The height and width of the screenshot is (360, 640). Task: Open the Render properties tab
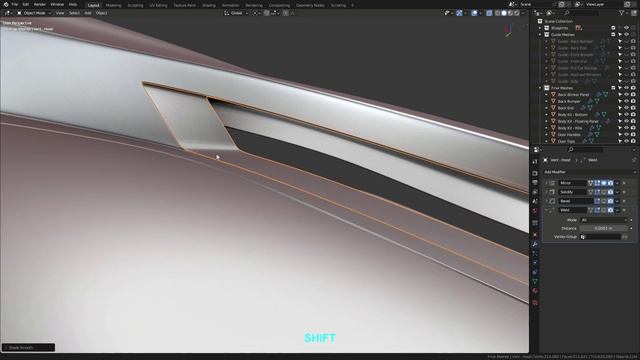click(535, 173)
